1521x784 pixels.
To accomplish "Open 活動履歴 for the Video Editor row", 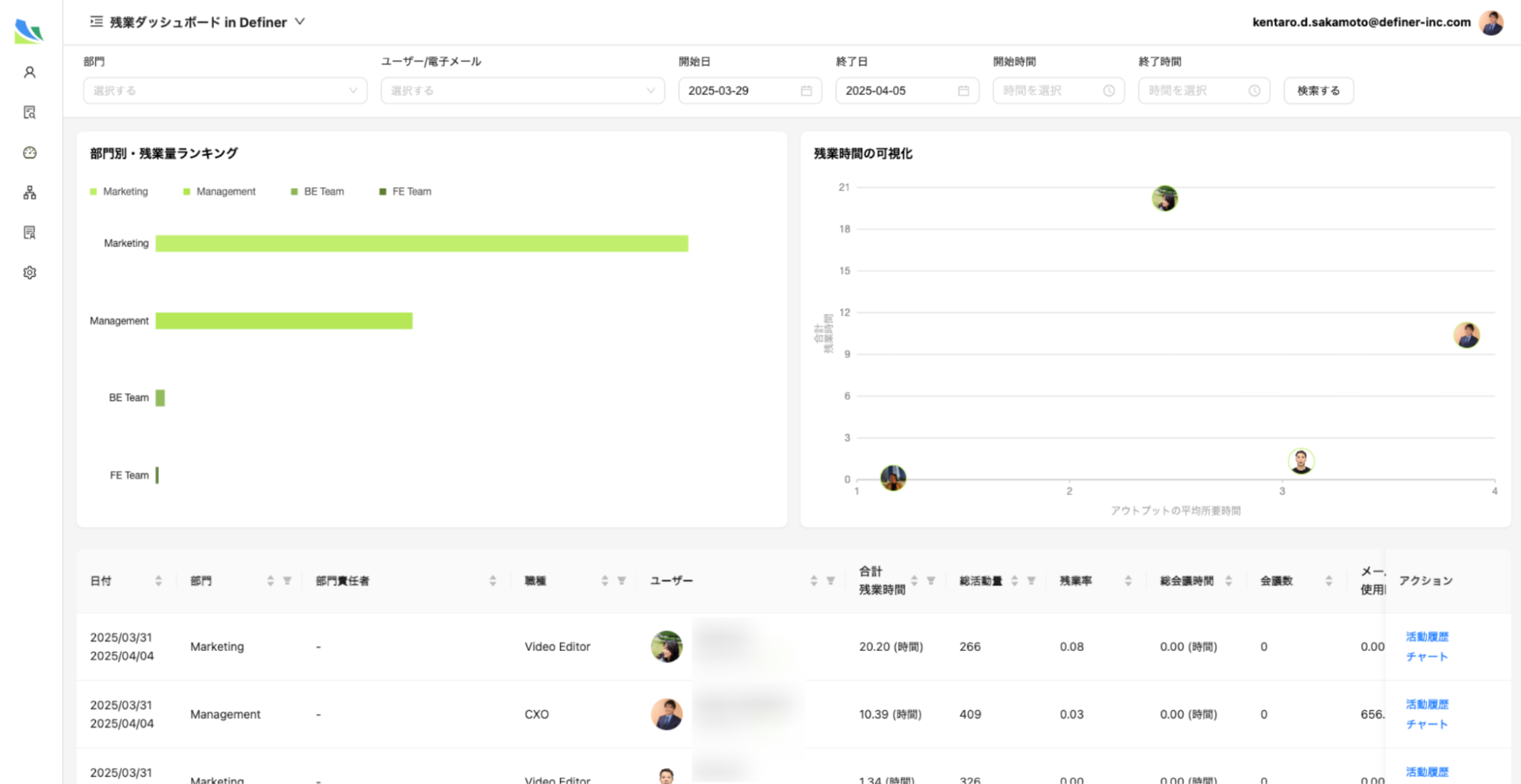I will [x=1426, y=636].
